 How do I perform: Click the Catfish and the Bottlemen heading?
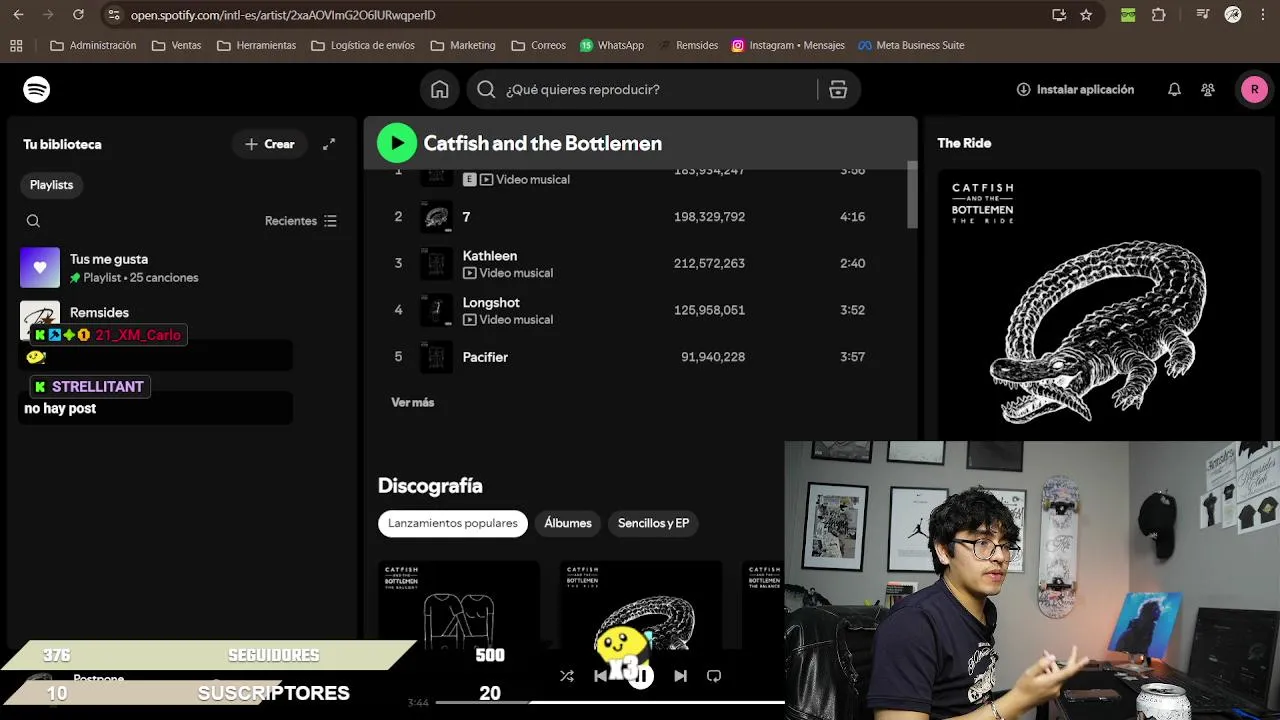[x=543, y=143]
